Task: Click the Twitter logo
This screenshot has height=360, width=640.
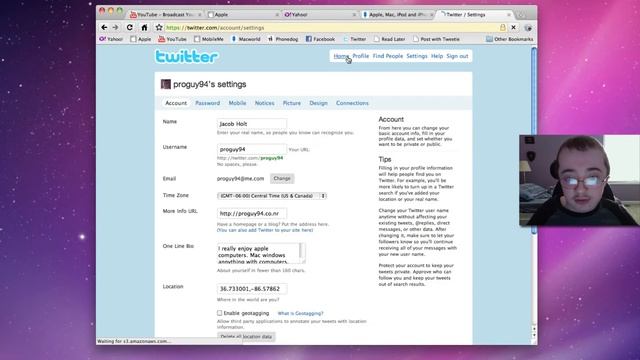Action: [x=187, y=56]
